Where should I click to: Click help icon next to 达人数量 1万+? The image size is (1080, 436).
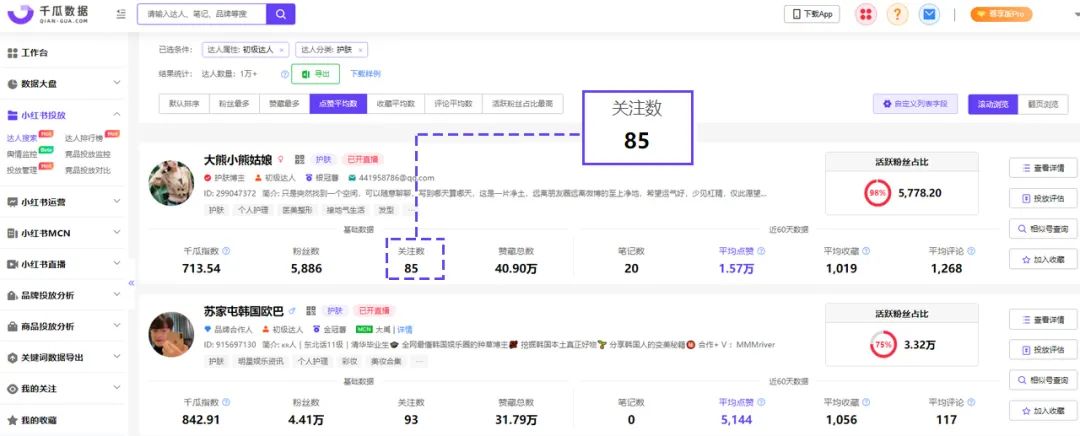pos(284,74)
